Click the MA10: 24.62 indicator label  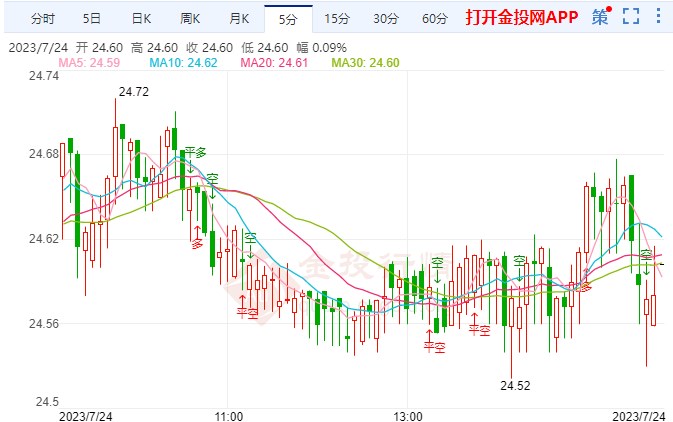click(x=183, y=63)
